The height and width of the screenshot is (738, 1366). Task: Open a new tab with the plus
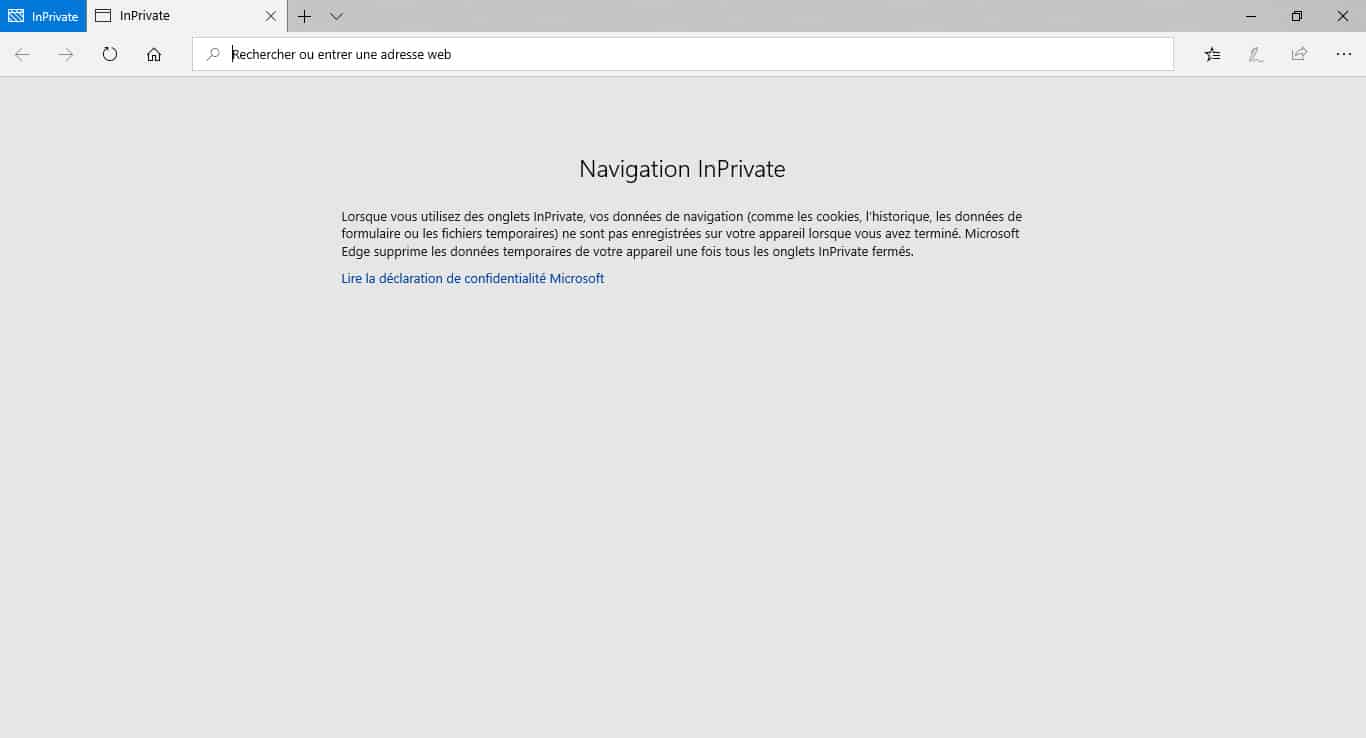305,16
